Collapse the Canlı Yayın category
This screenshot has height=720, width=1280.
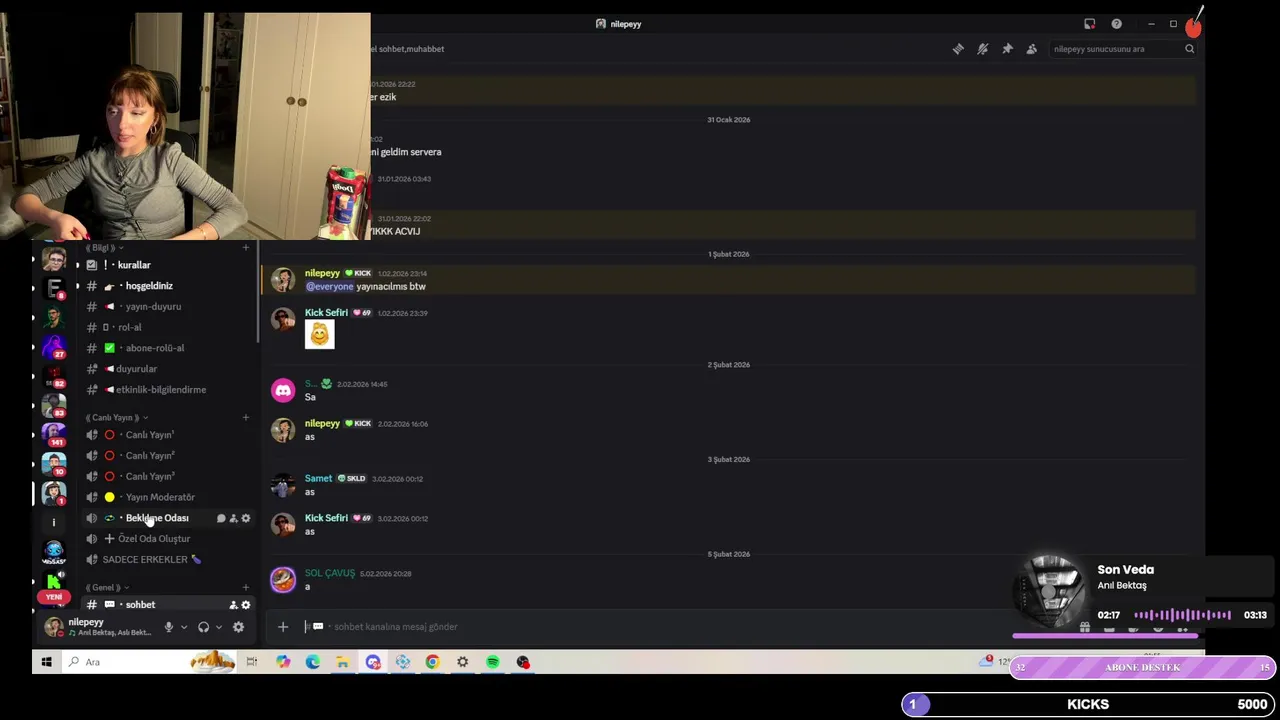[x=116, y=418]
